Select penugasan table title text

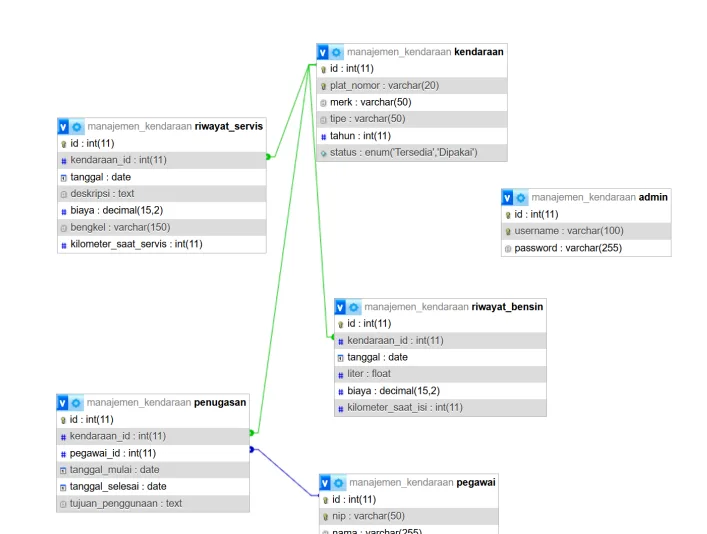(220, 402)
